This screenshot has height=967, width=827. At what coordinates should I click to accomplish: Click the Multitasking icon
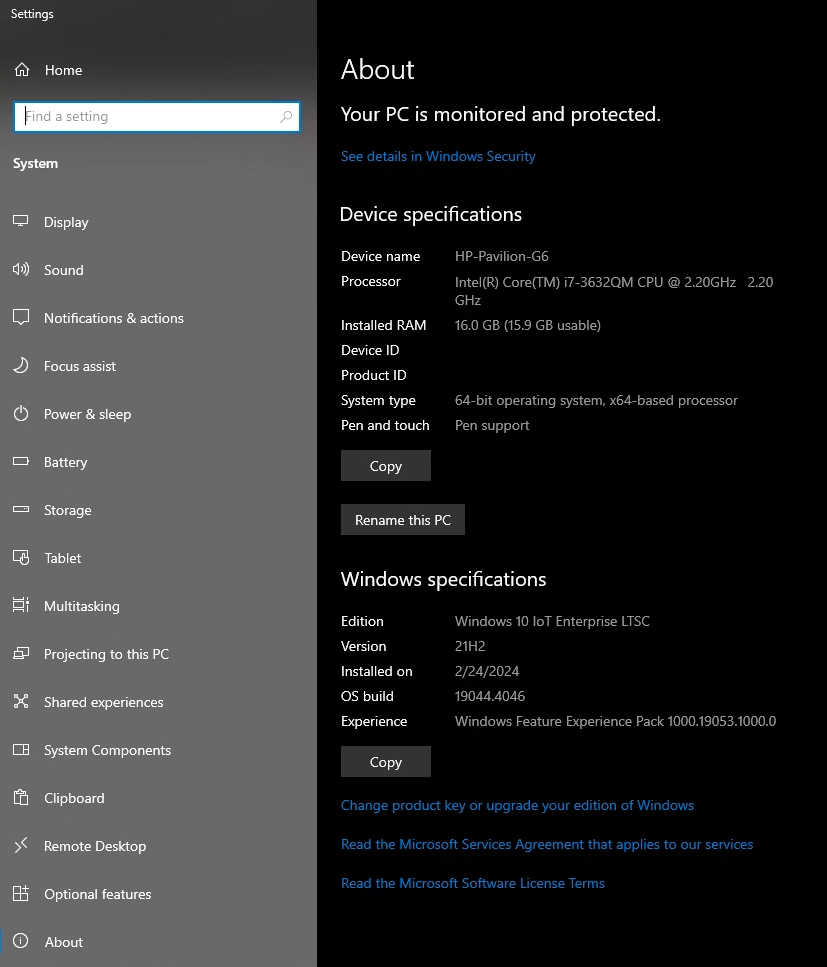(21, 605)
